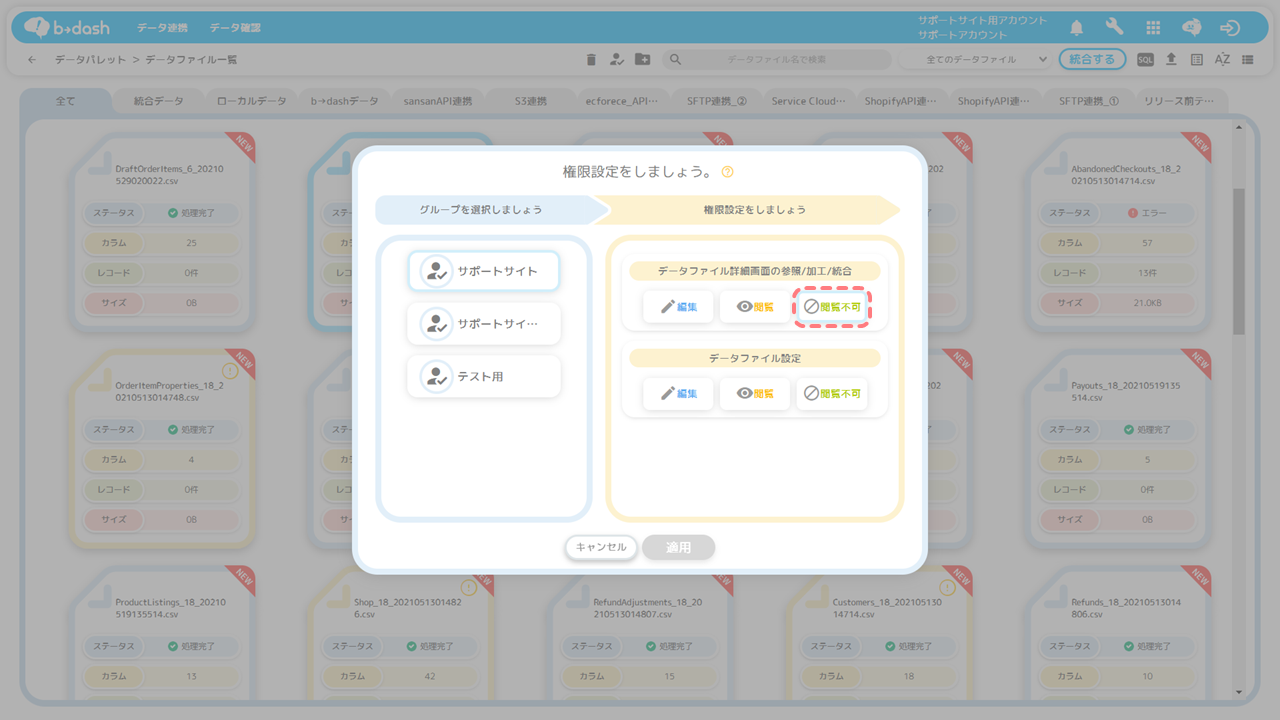Screen dimensions: 1280x720
Task: Select the テスト用 group
Action: click(484, 377)
